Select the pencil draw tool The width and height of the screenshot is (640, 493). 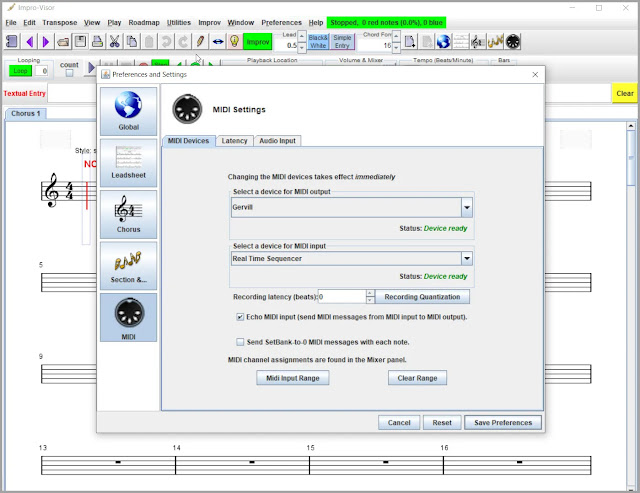coord(200,42)
